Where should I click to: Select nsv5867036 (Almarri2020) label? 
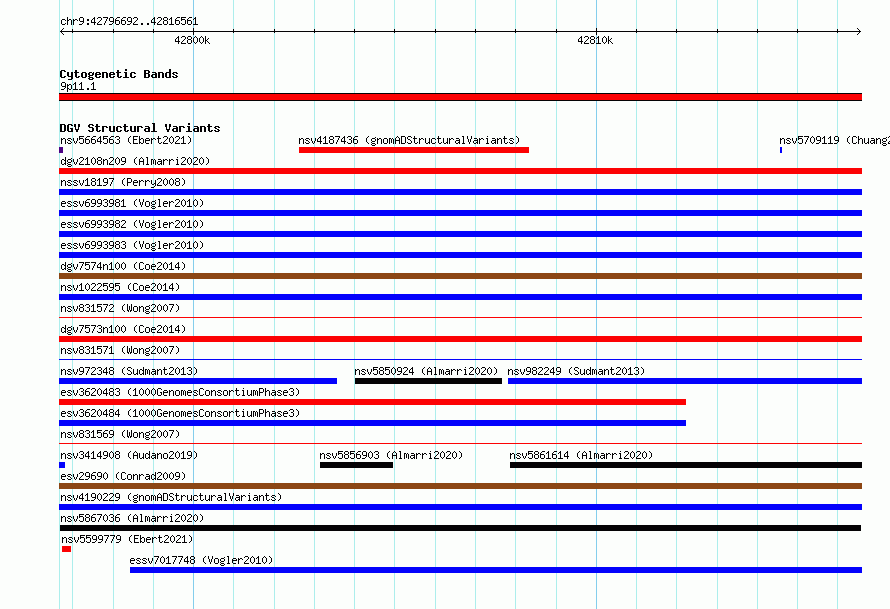[x=132, y=518]
